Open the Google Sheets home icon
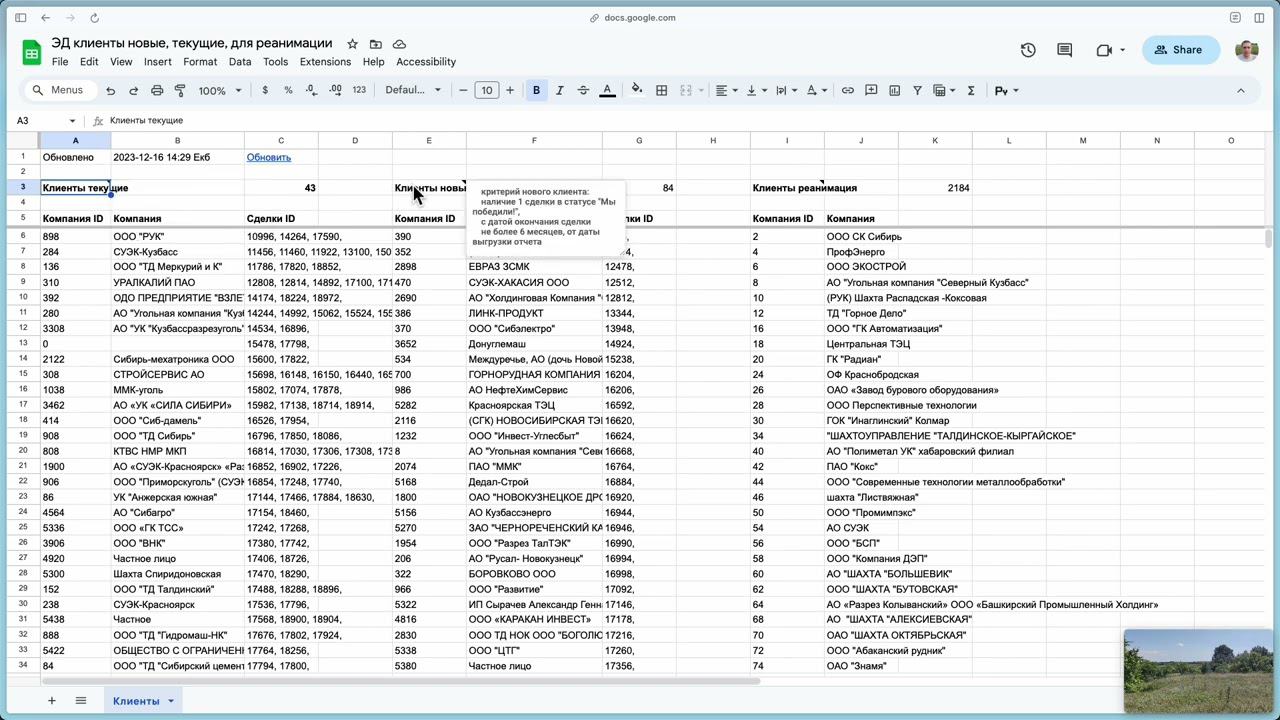This screenshot has height=720, width=1280. coord(31,53)
